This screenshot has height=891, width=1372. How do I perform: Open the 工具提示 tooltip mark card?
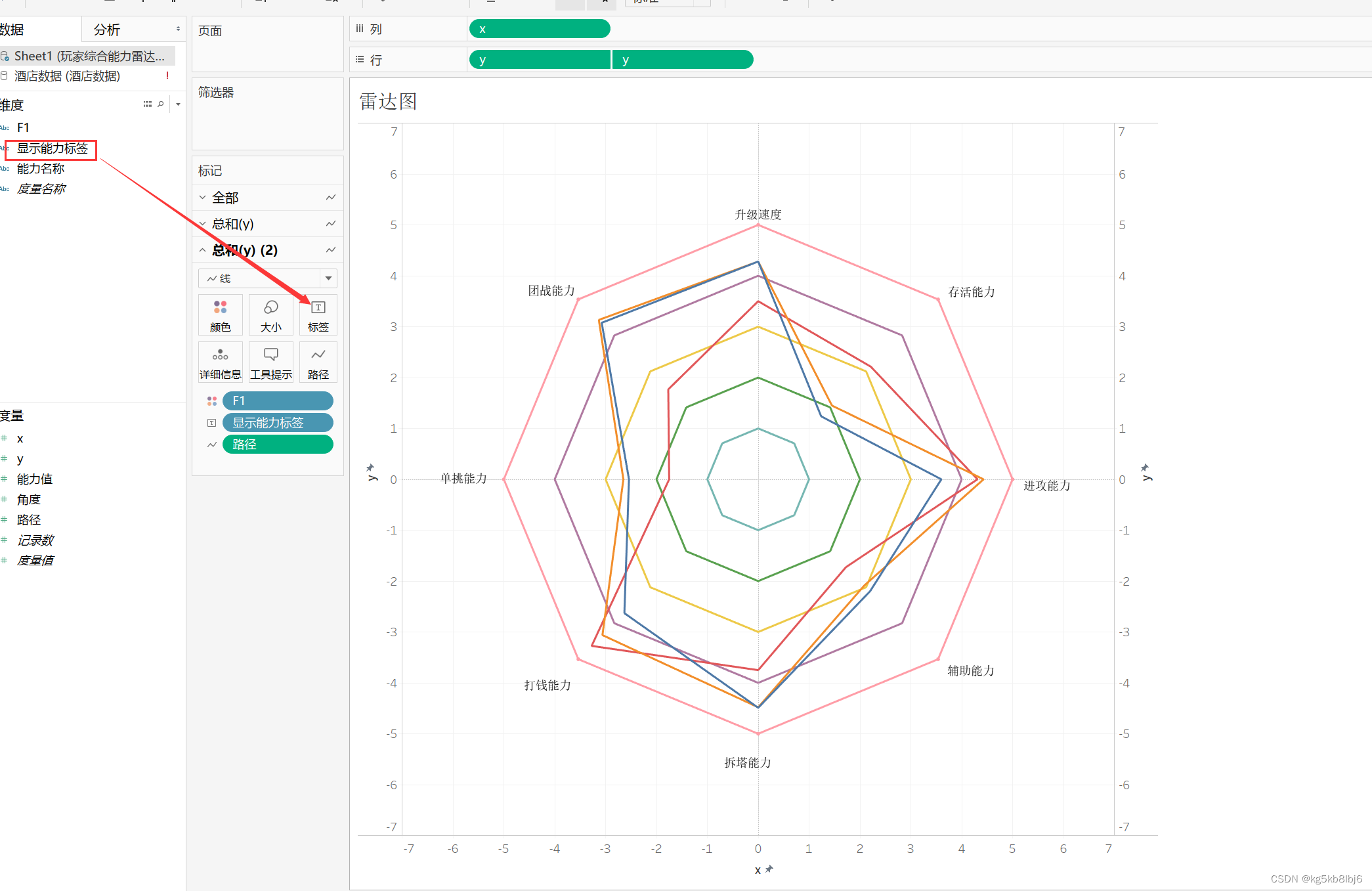[x=270, y=362]
